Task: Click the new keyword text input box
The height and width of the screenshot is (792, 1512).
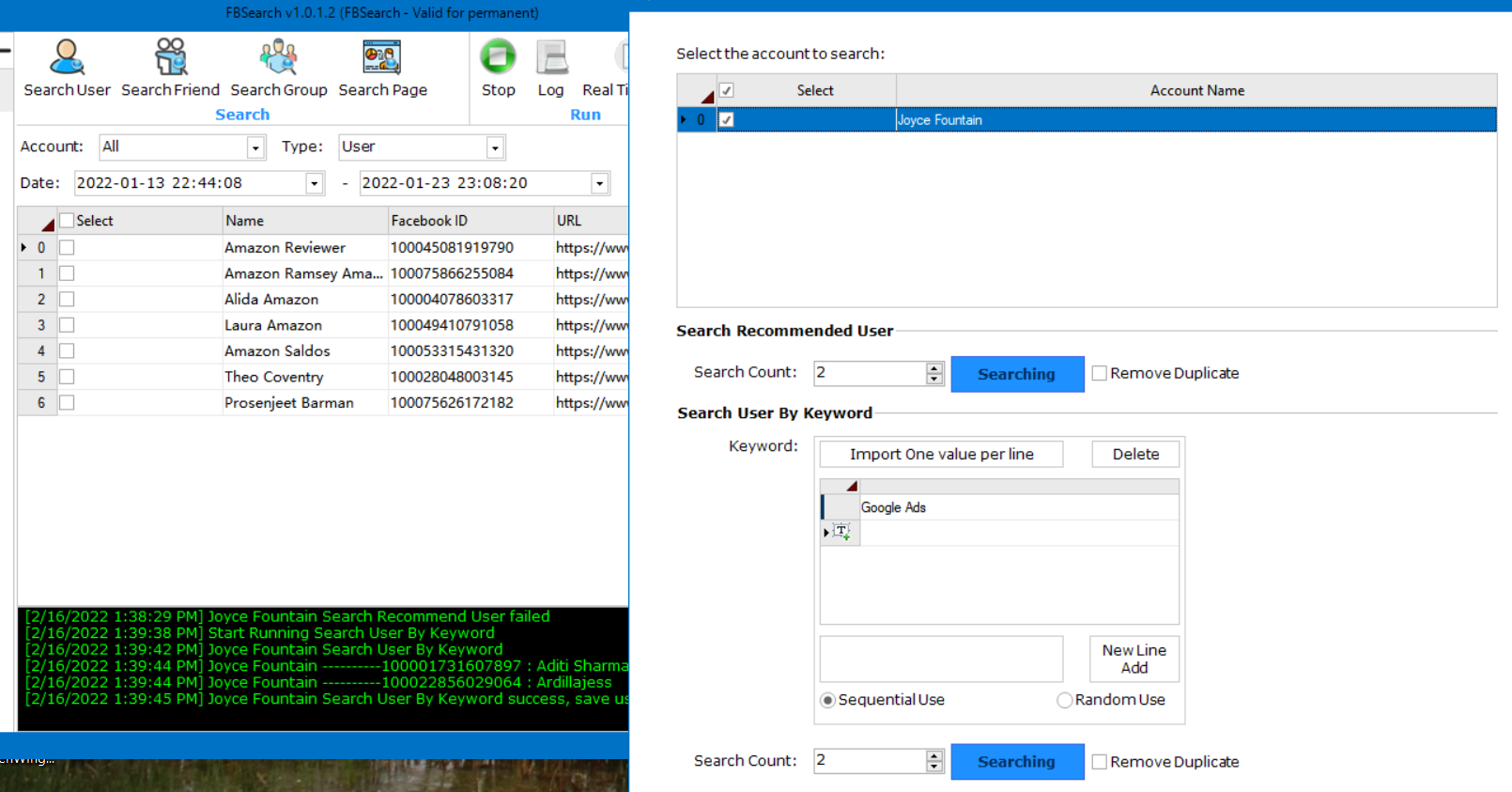Action: tap(941, 660)
